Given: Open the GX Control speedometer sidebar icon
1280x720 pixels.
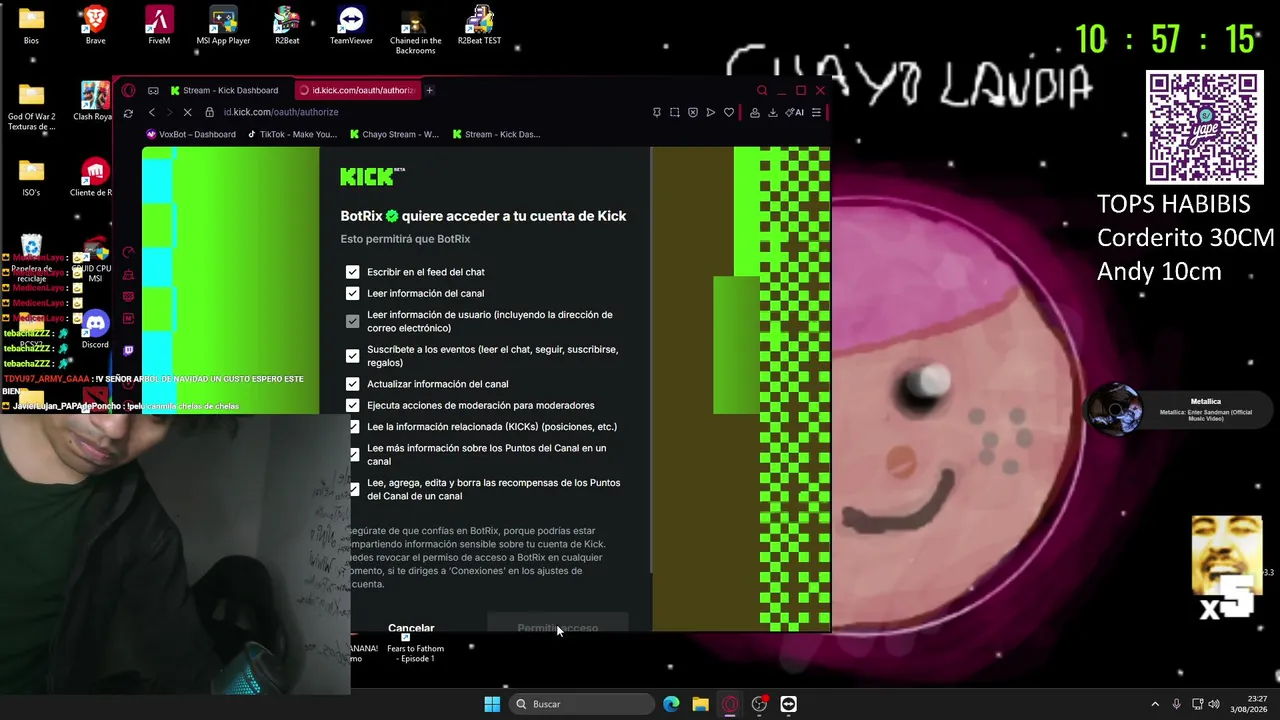Looking at the screenshot, I should click(x=128, y=253).
